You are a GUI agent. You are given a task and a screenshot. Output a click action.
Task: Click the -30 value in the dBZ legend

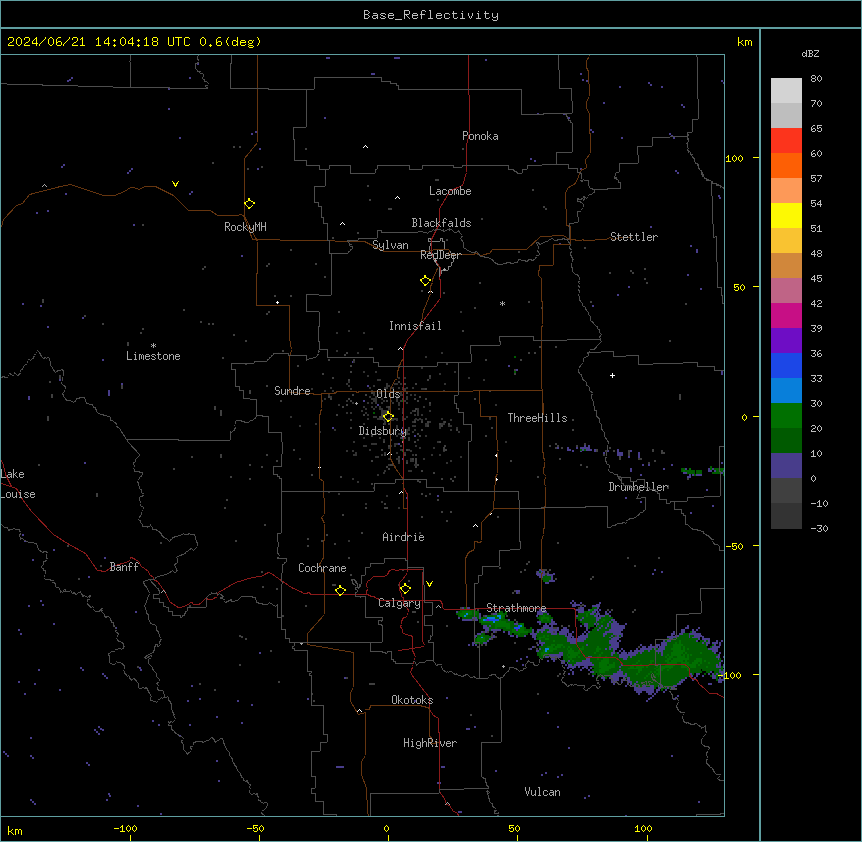[x=819, y=529]
